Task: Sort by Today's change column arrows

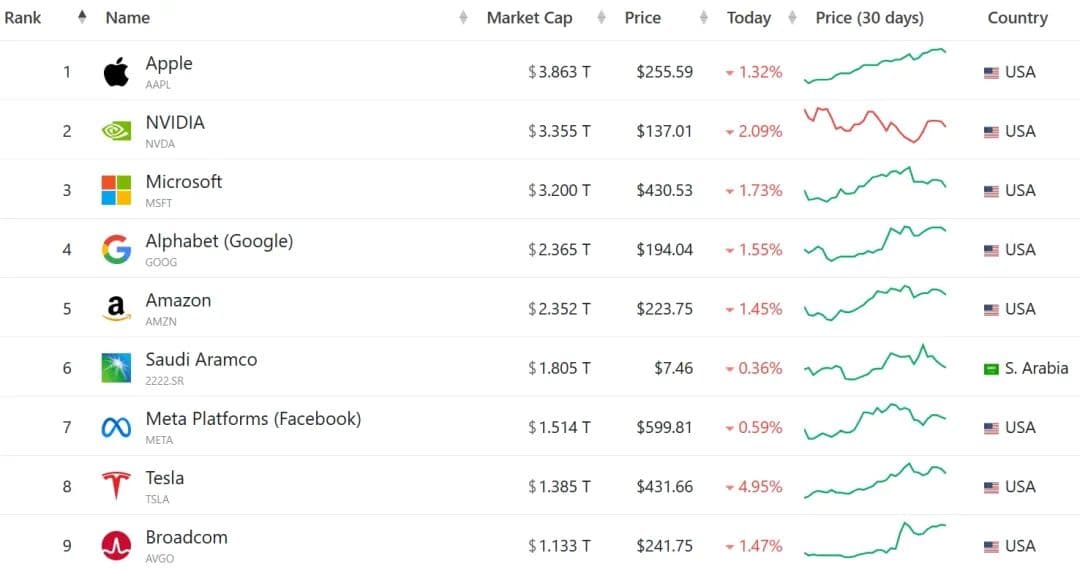Action: (792, 17)
